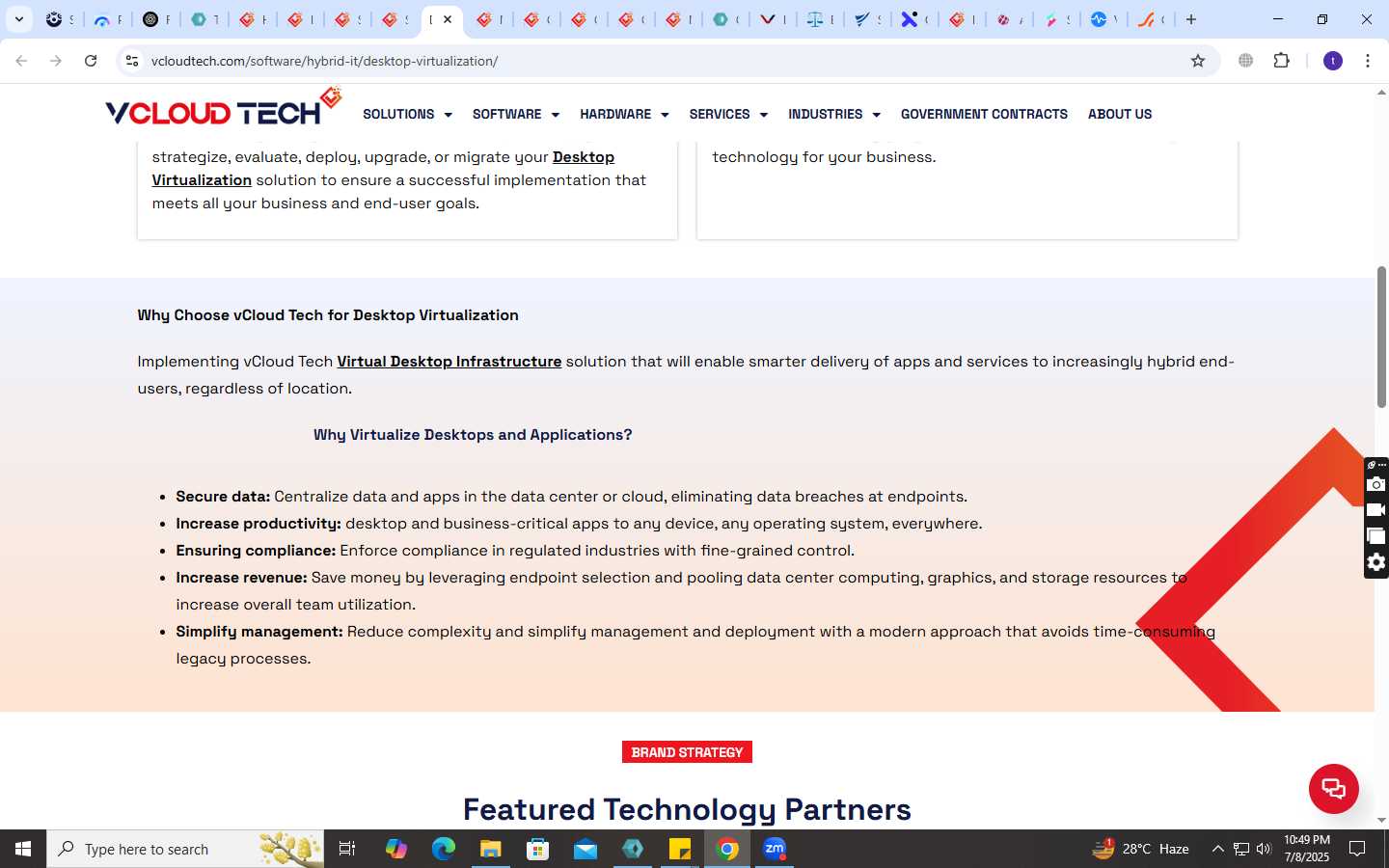Click the video record icon in side toolbar
Screen dimensions: 1389x868
pyautogui.click(x=1376, y=510)
